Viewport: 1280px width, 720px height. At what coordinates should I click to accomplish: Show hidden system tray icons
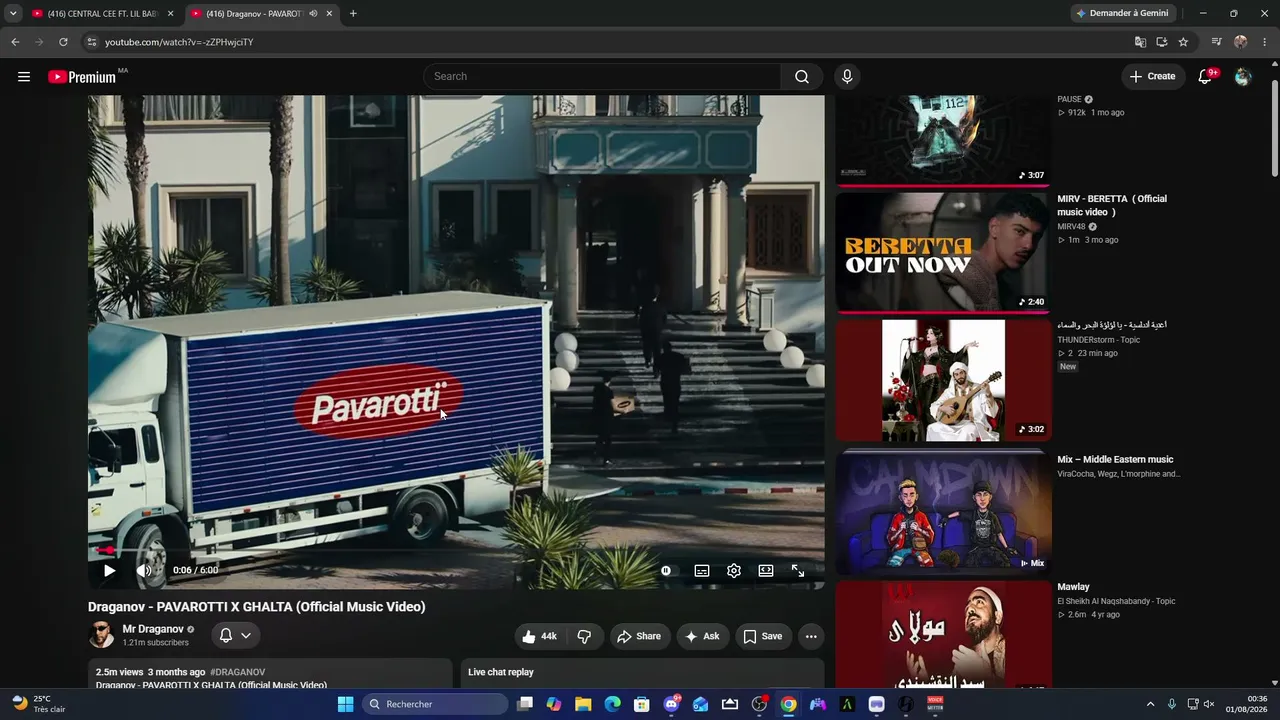pos(1150,704)
